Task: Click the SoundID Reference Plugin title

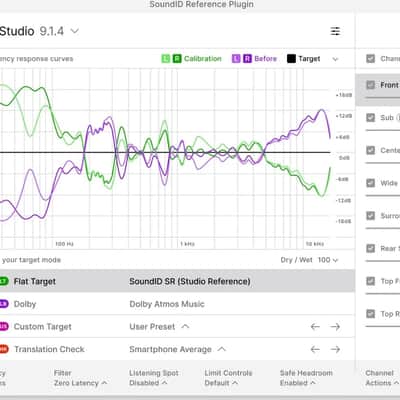Action: click(x=201, y=4)
